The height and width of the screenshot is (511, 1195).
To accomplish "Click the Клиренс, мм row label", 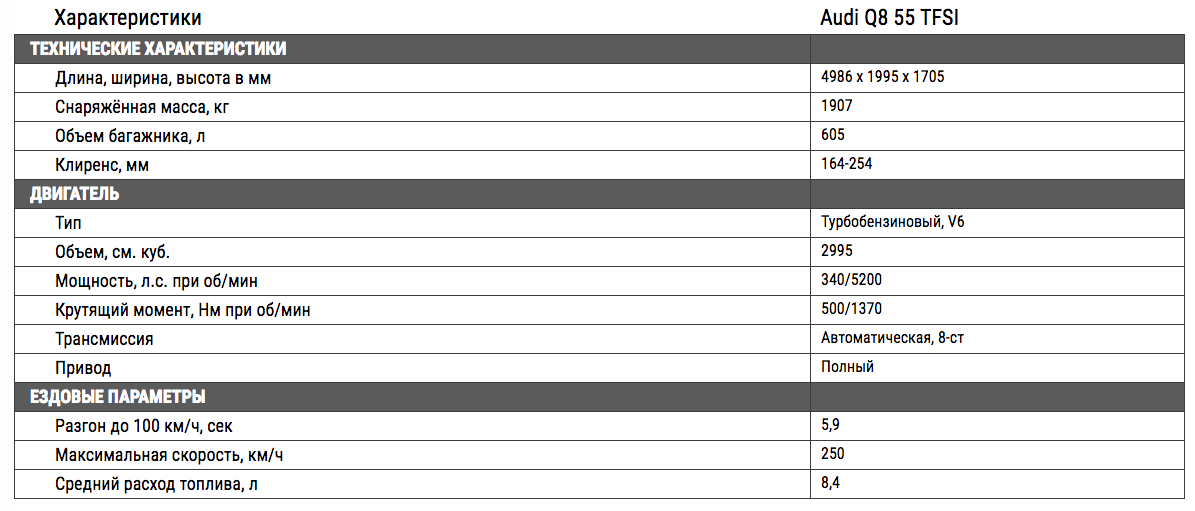I will coord(107,165).
